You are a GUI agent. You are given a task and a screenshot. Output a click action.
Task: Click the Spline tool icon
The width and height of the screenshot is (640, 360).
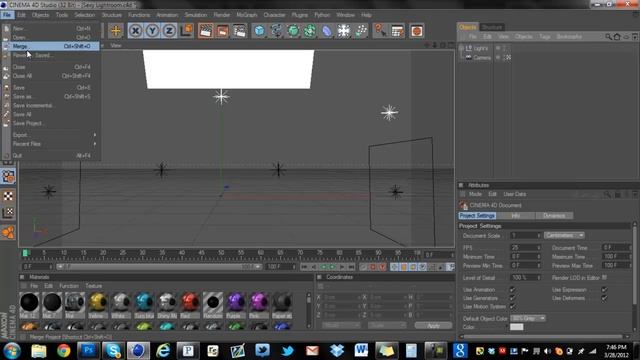pos(276,31)
